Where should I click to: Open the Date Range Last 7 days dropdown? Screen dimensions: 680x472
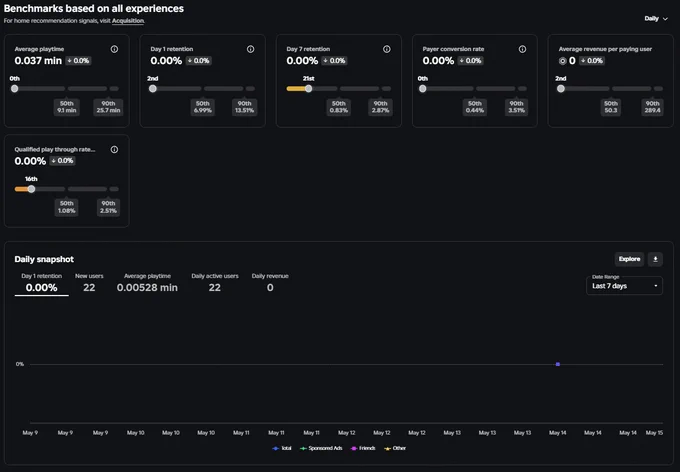(x=624, y=286)
